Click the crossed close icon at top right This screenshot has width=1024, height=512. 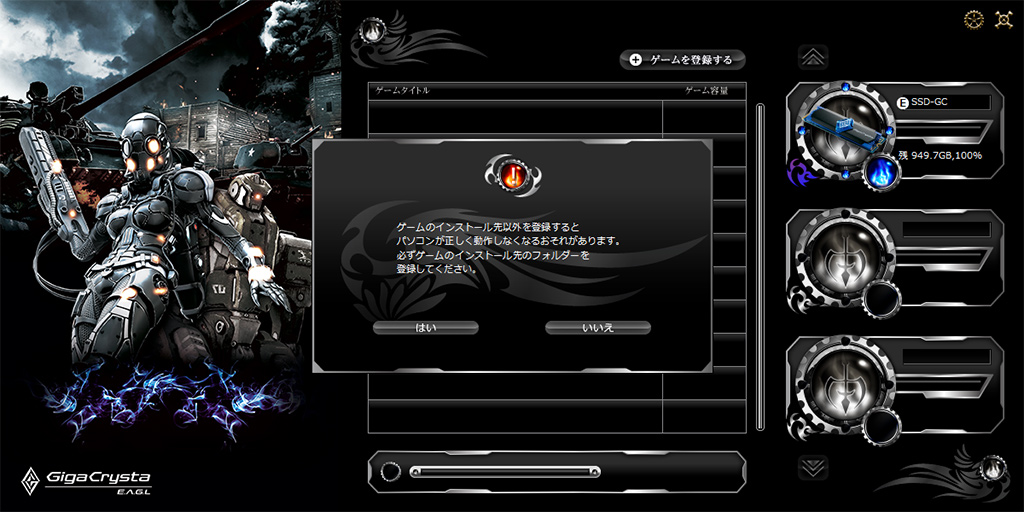click(1004, 20)
